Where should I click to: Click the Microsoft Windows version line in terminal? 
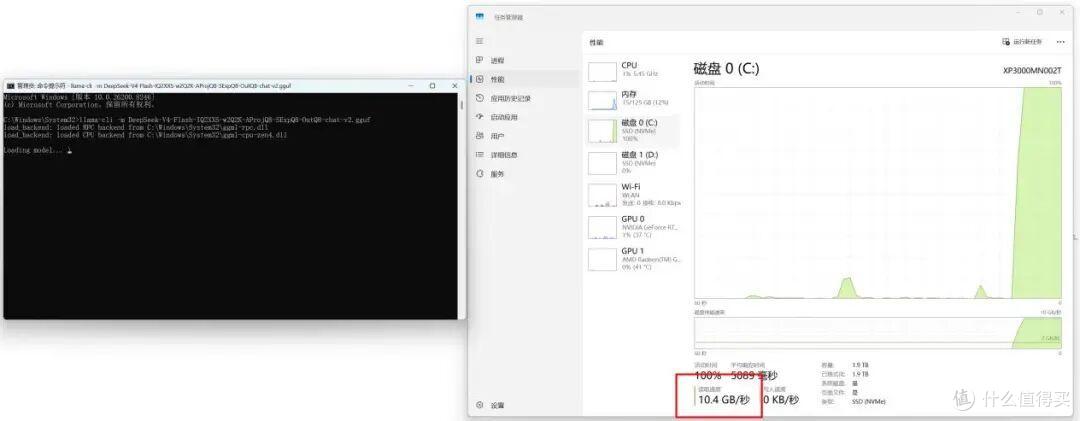pos(79,97)
